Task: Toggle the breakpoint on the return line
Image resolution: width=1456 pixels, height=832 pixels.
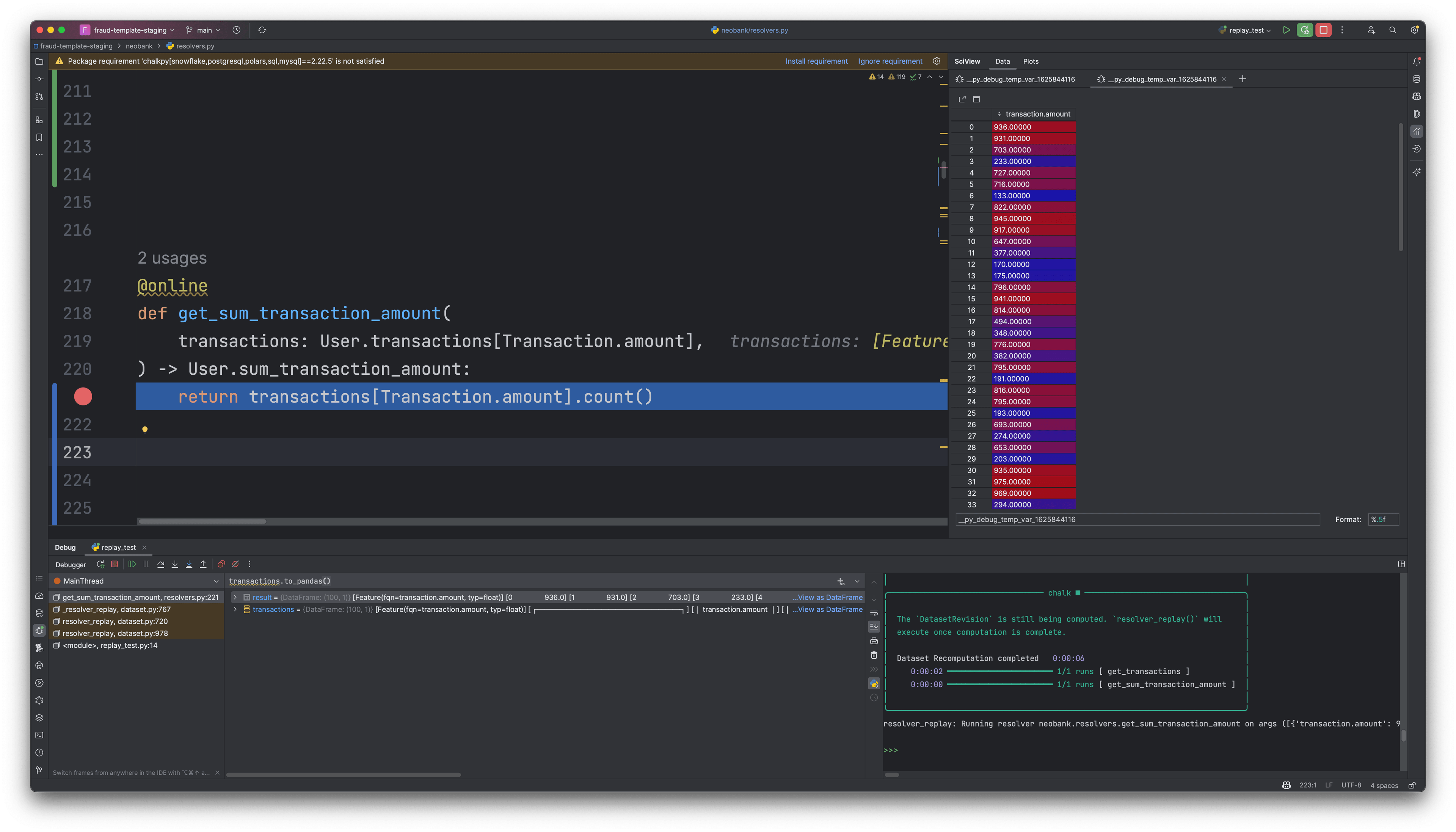Action: tap(83, 396)
